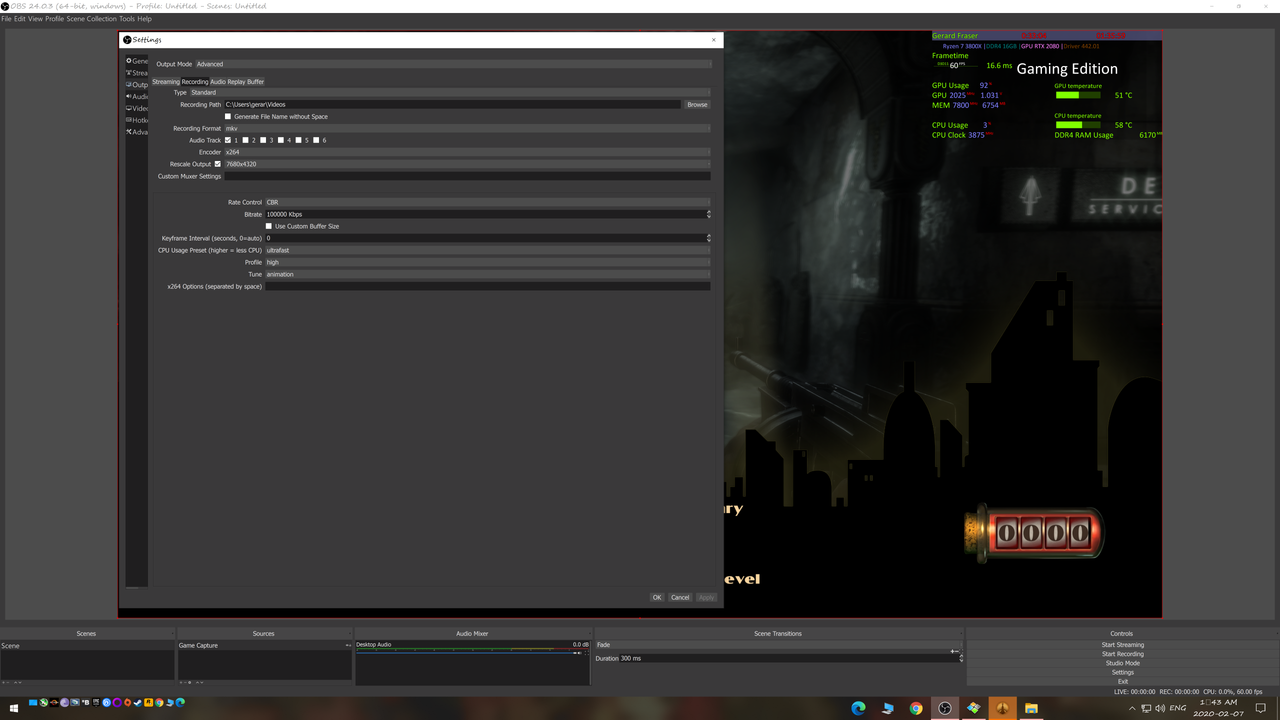Disable Rescale Output checkbox
This screenshot has width=1280, height=720.
coord(217,164)
